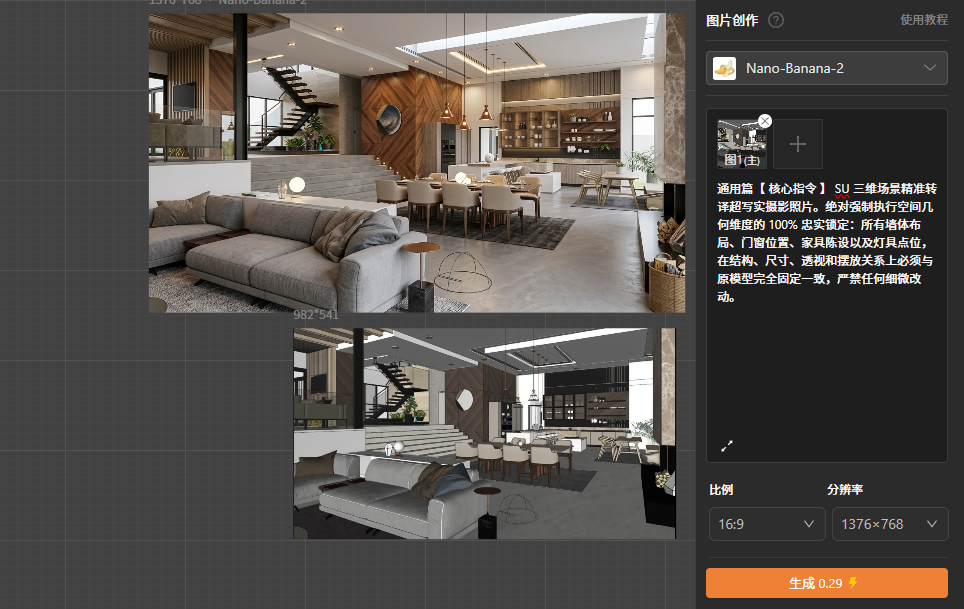Viewport: 964px width, 609px height.
Task: Click the help question mark beside 图片创作
Action: (776, 20)
